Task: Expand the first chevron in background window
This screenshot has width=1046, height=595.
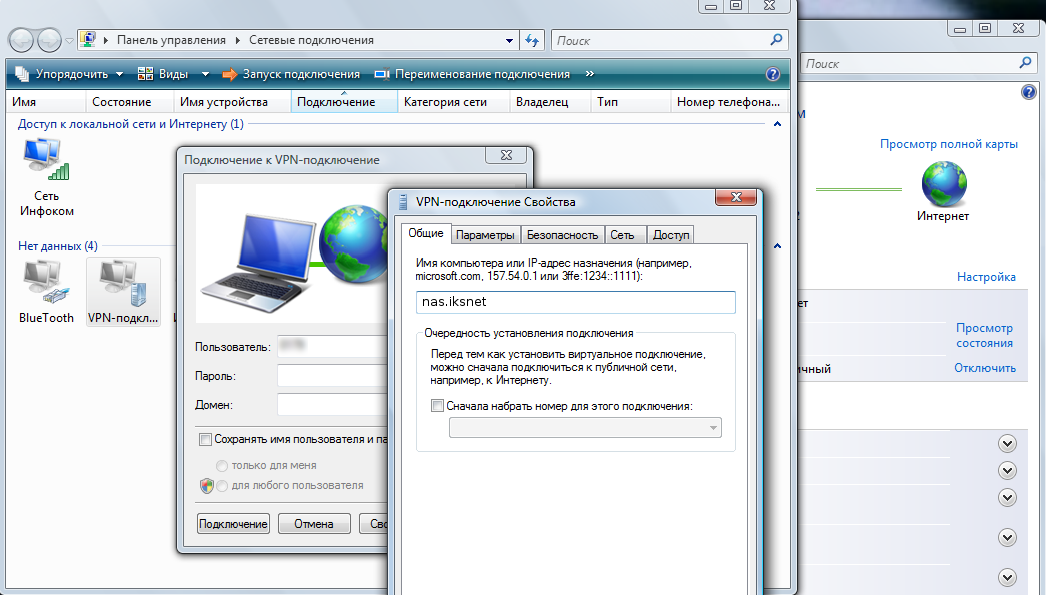Action: [x=1007, y=443]
